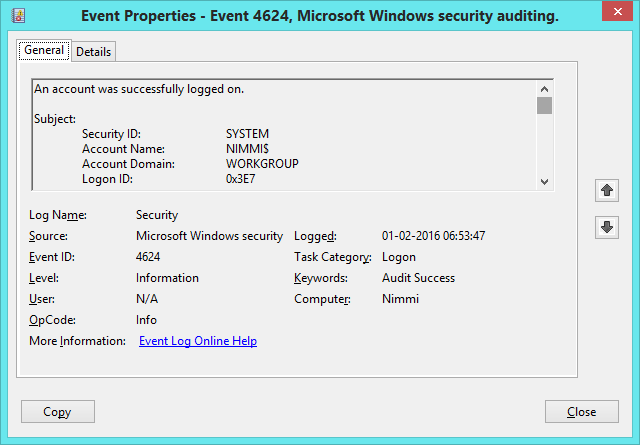This screenshot has width=642, height=445.
Task: Switch to the General tab
Action: (44, 50)
